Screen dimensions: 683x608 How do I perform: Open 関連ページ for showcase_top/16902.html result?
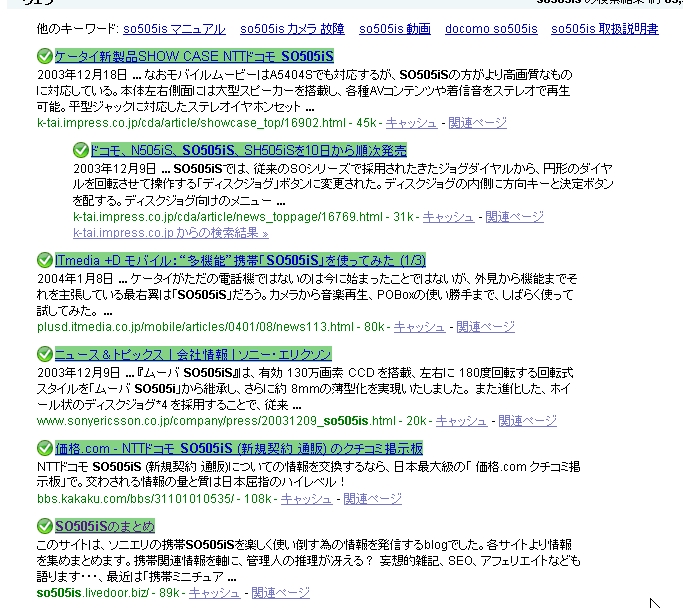tap(477, 123)
